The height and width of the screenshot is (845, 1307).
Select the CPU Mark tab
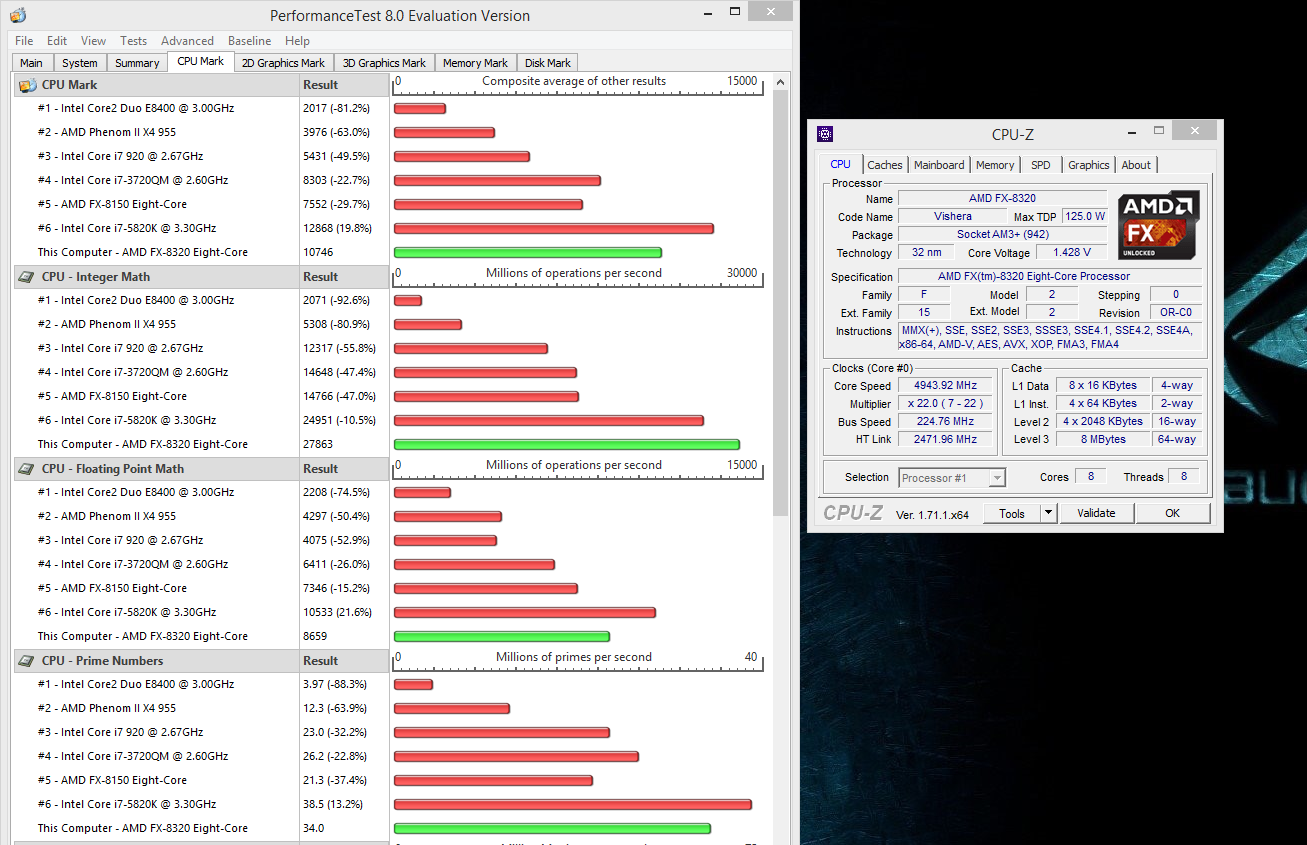pyautogui.click(x=200, y=61)
